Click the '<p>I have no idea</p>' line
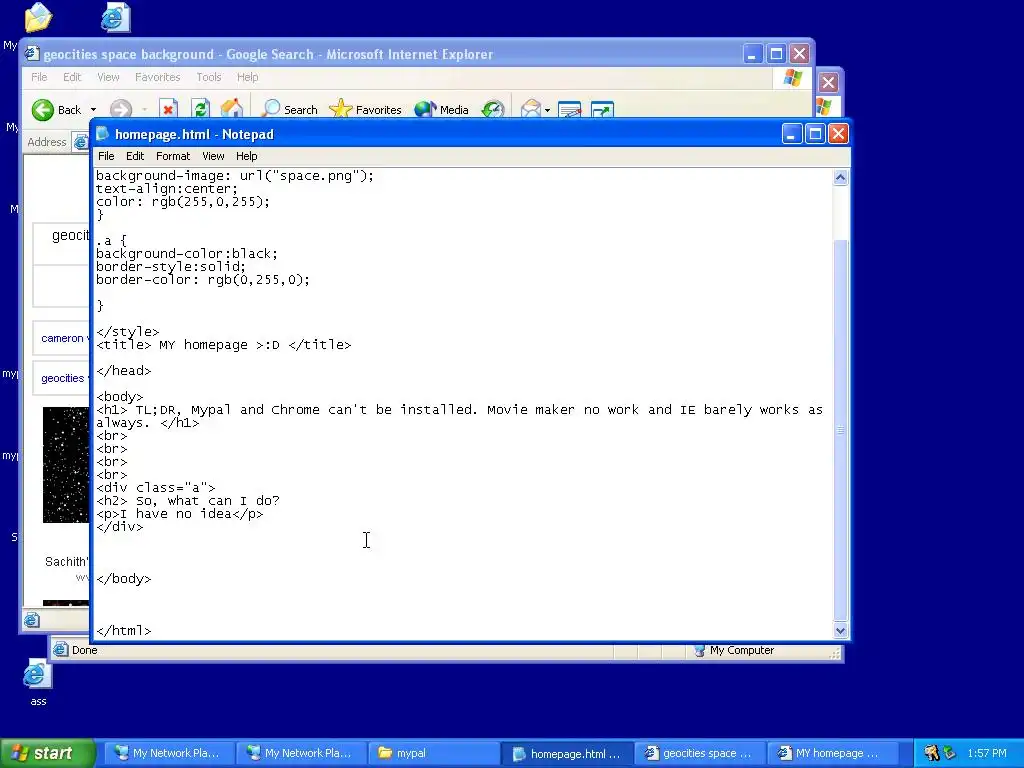This screenshot has width=1024, height=768. click(180, 514)
